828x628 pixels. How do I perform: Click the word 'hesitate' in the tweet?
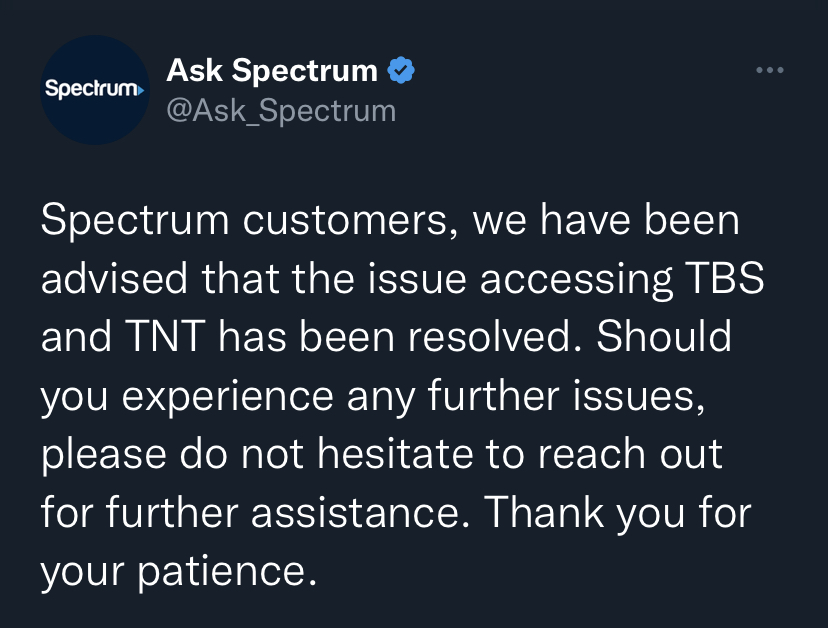pyautogui.click(x=396, y=454)
